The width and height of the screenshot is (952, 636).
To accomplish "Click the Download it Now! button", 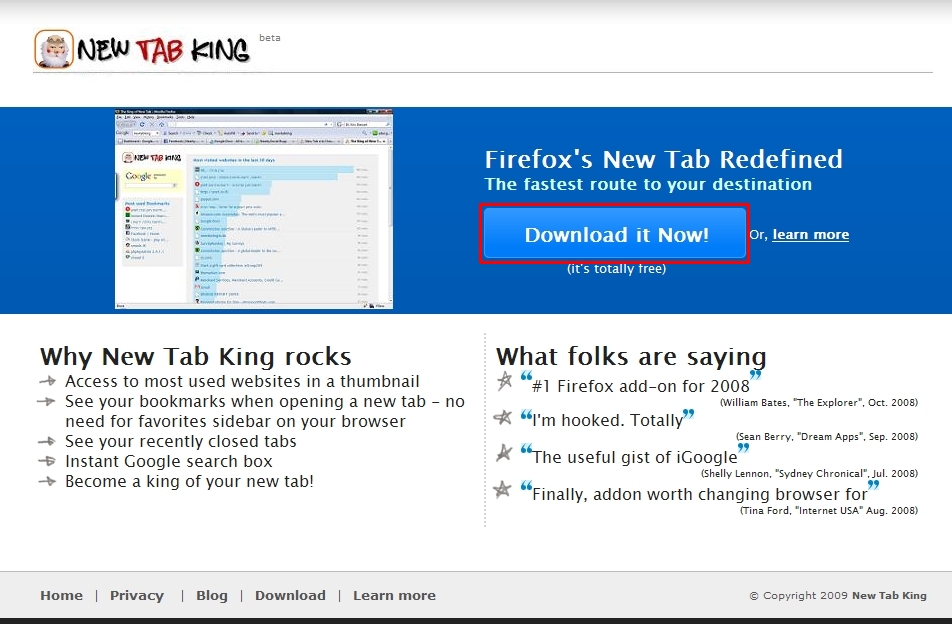I will pos(615,234).
